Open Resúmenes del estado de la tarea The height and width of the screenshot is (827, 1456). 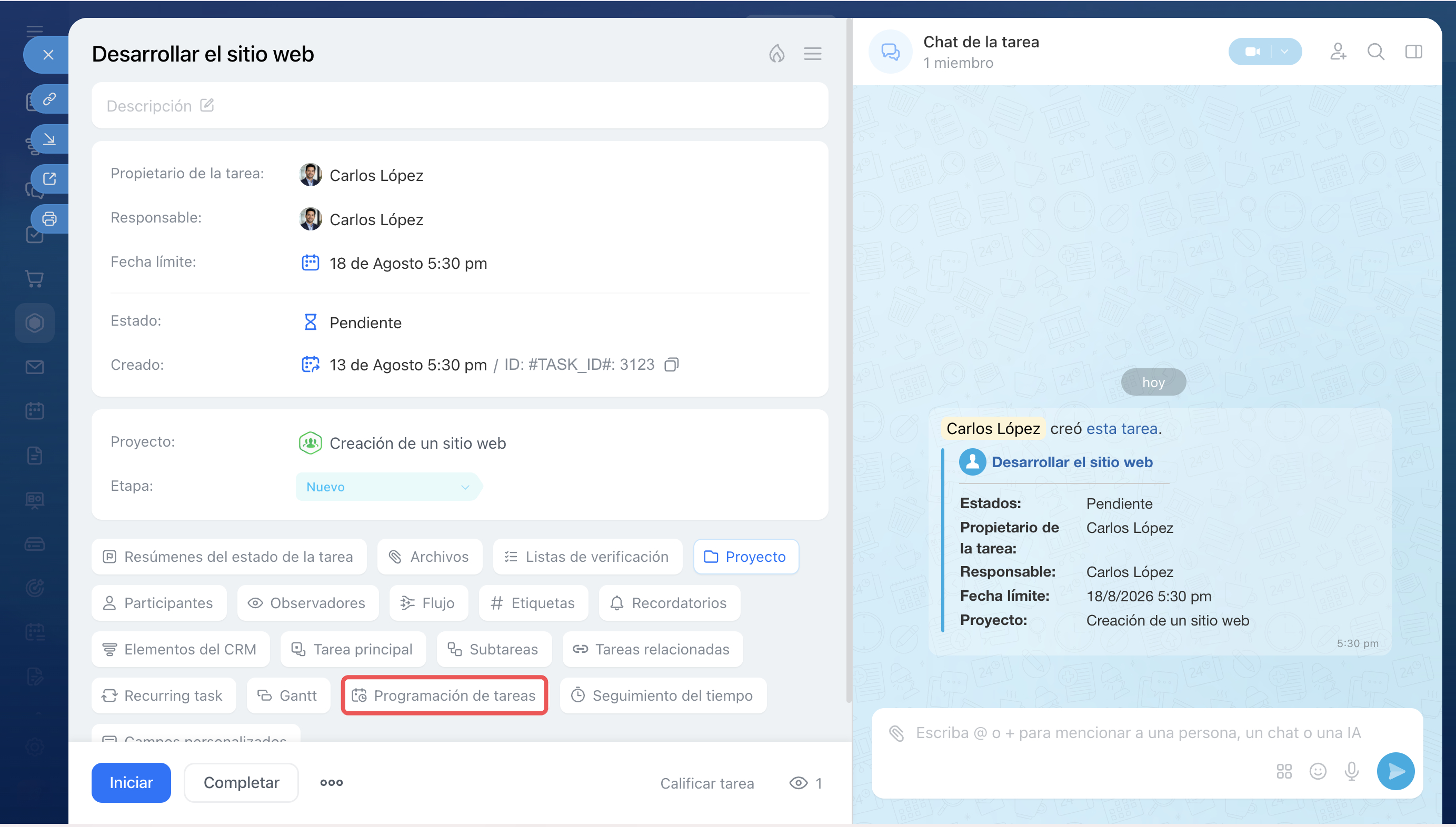[x=228, y=557]
